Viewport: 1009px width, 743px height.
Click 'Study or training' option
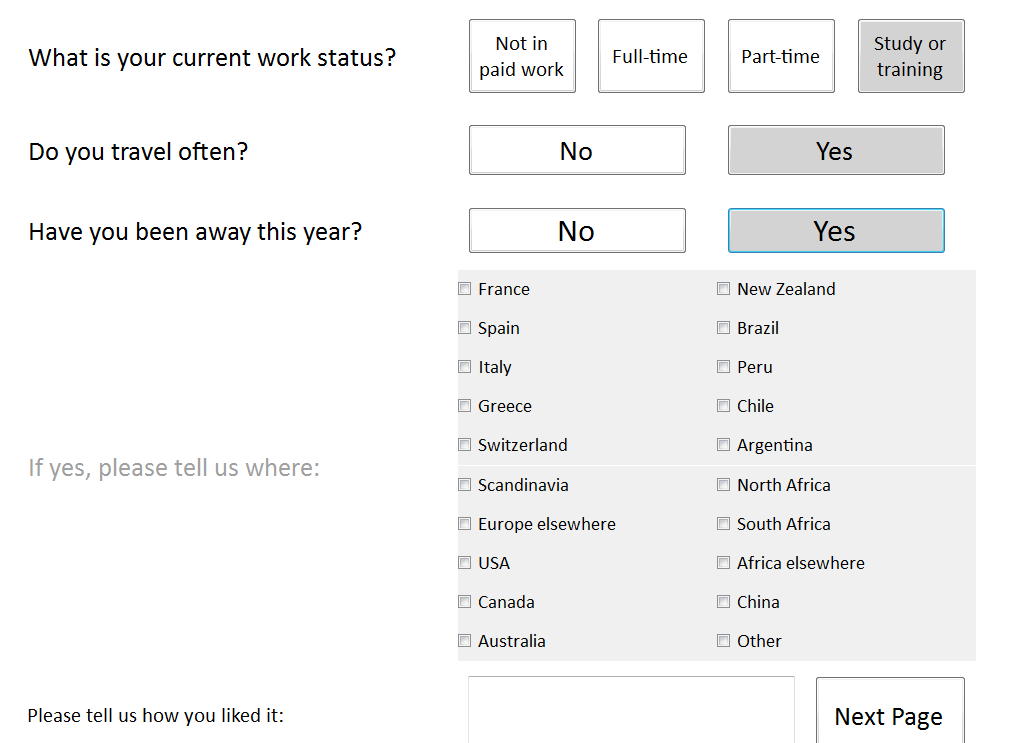pyautogui.click(x=911, y=56)
